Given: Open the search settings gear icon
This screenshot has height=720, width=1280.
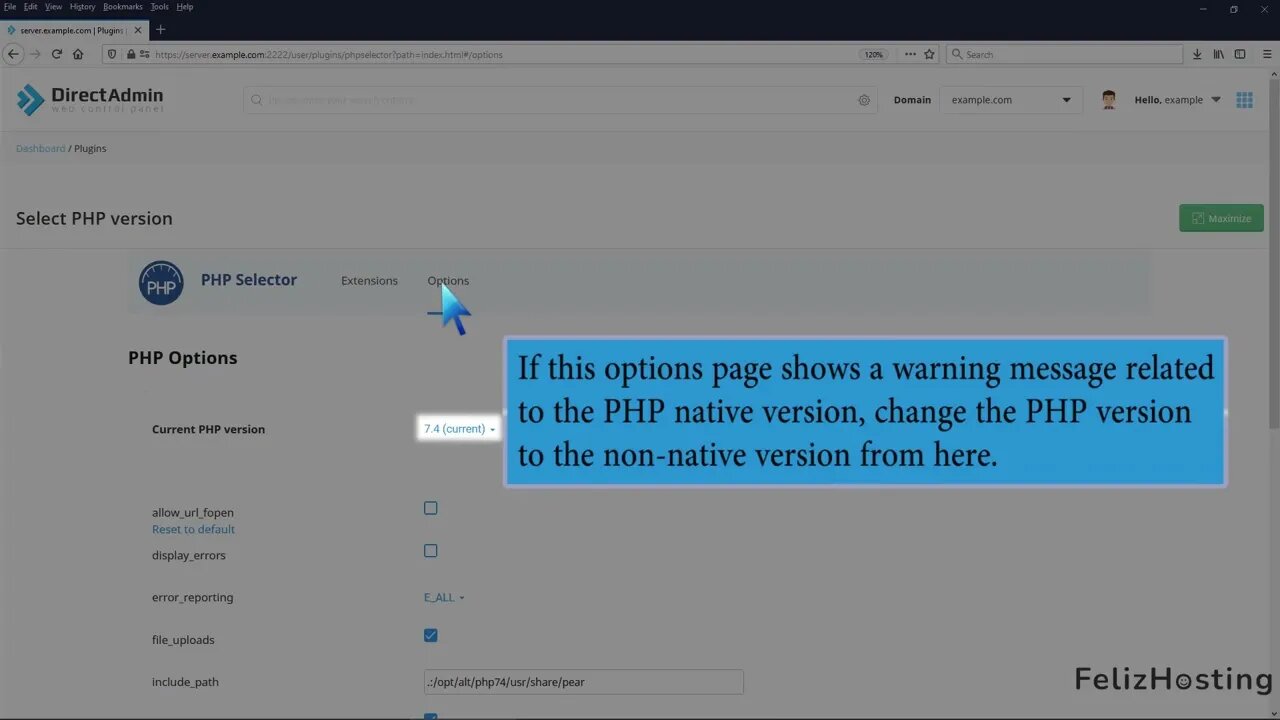Looking at the screenshot, I should [x=864, y=100].
